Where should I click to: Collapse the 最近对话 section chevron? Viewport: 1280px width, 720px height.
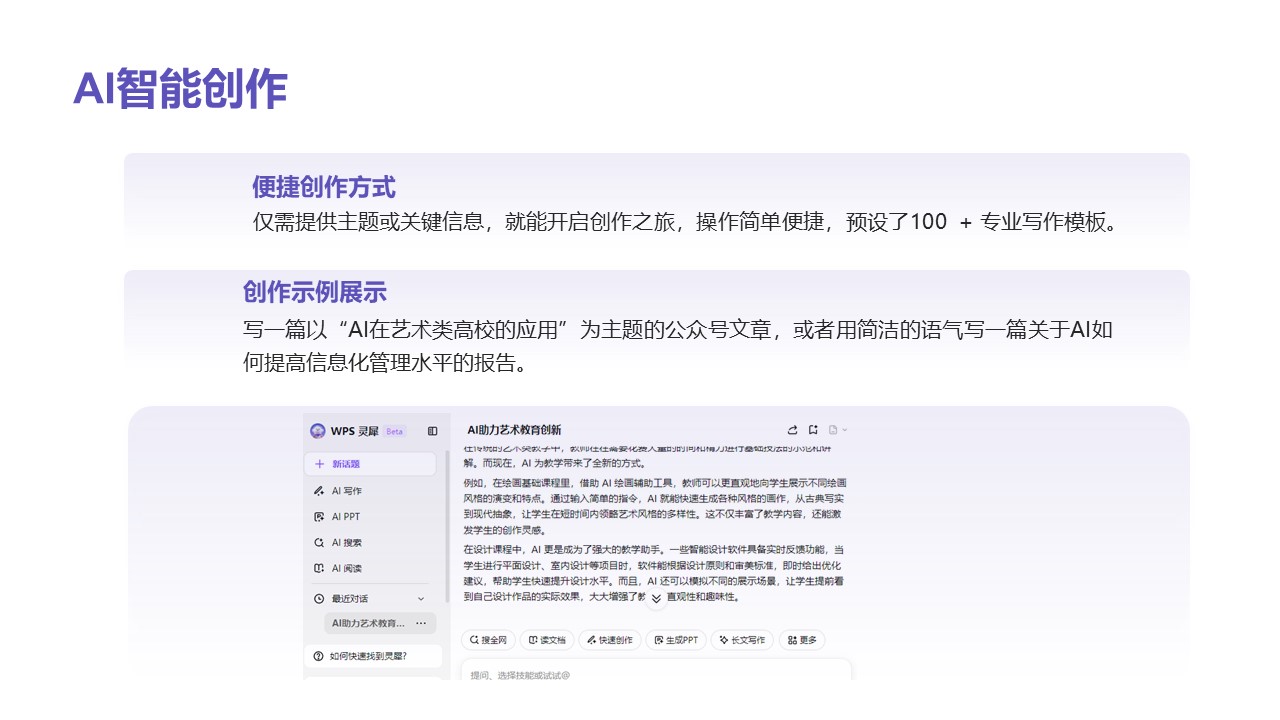pyautogui.click(x=421, y=599)
